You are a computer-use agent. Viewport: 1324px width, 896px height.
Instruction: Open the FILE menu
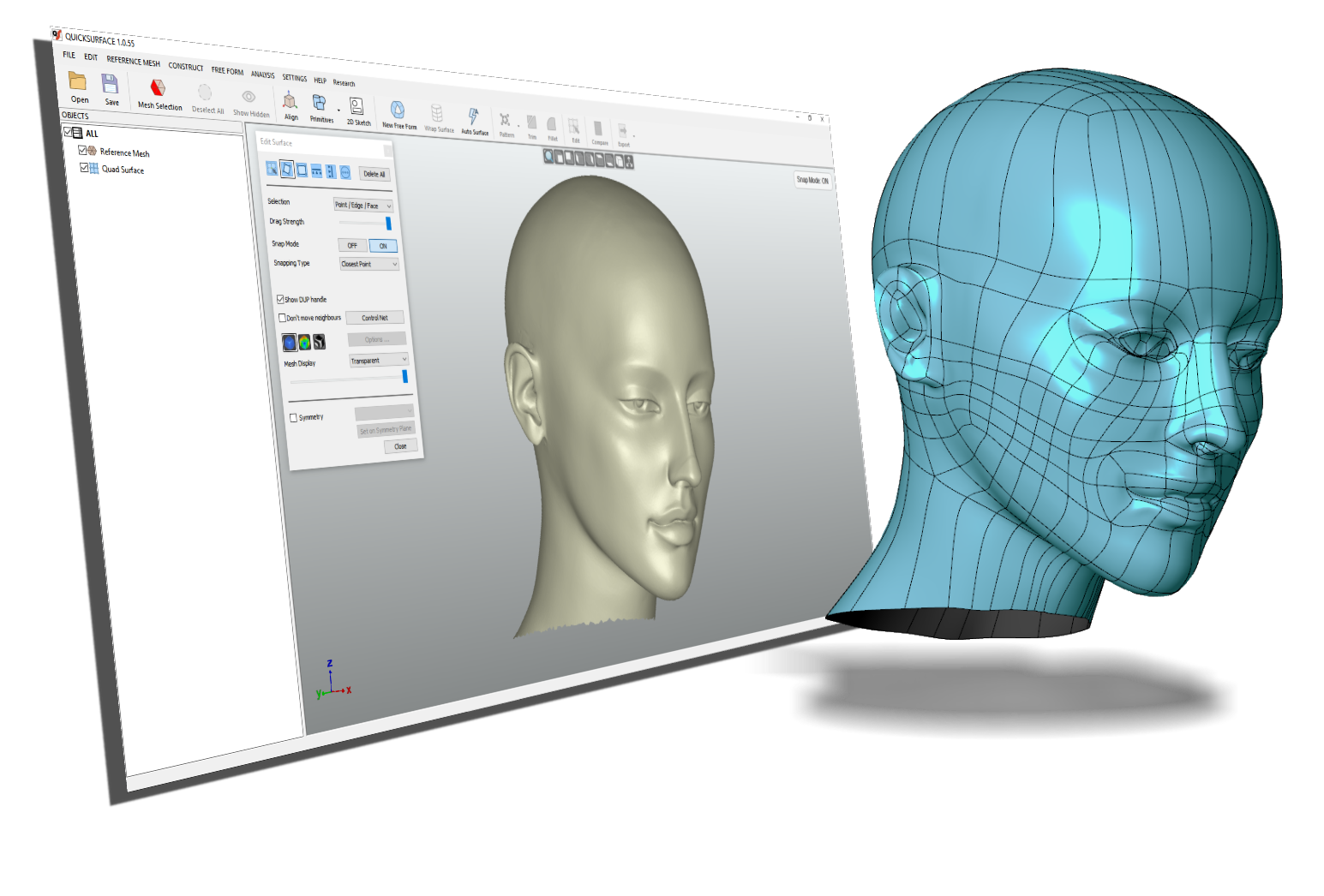[x=69, y=55]
